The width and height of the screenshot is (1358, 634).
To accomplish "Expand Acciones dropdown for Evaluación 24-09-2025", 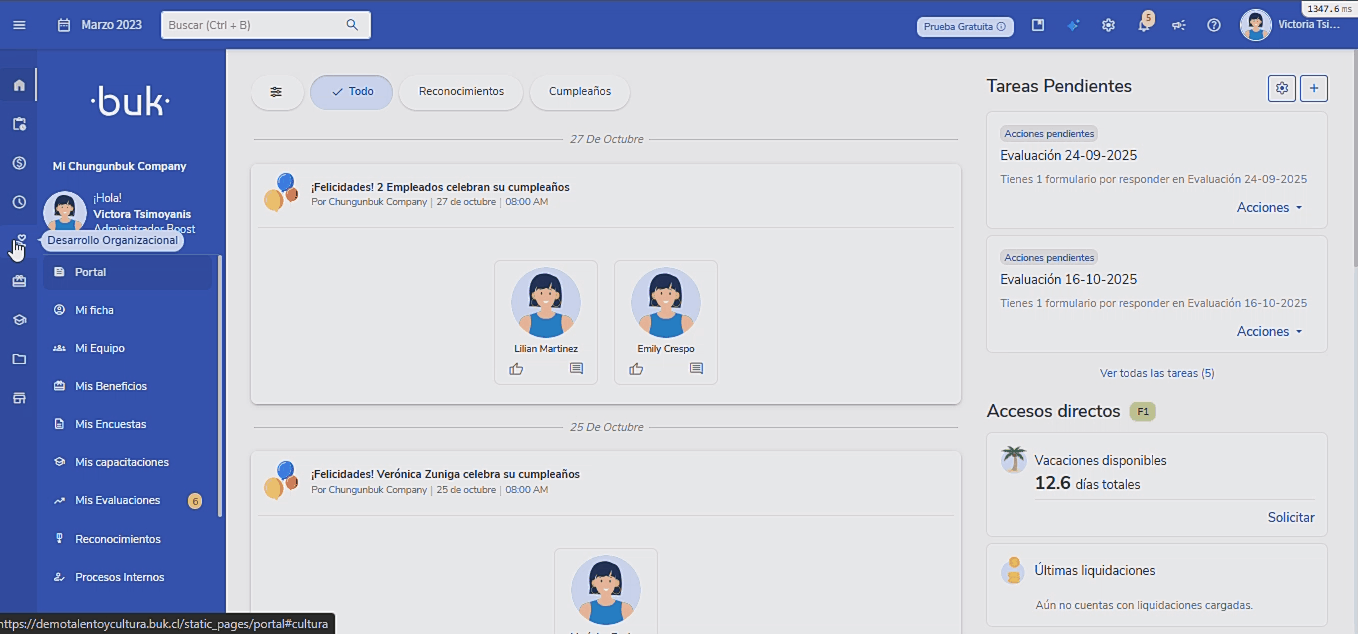I will [x=1269, y=208].
